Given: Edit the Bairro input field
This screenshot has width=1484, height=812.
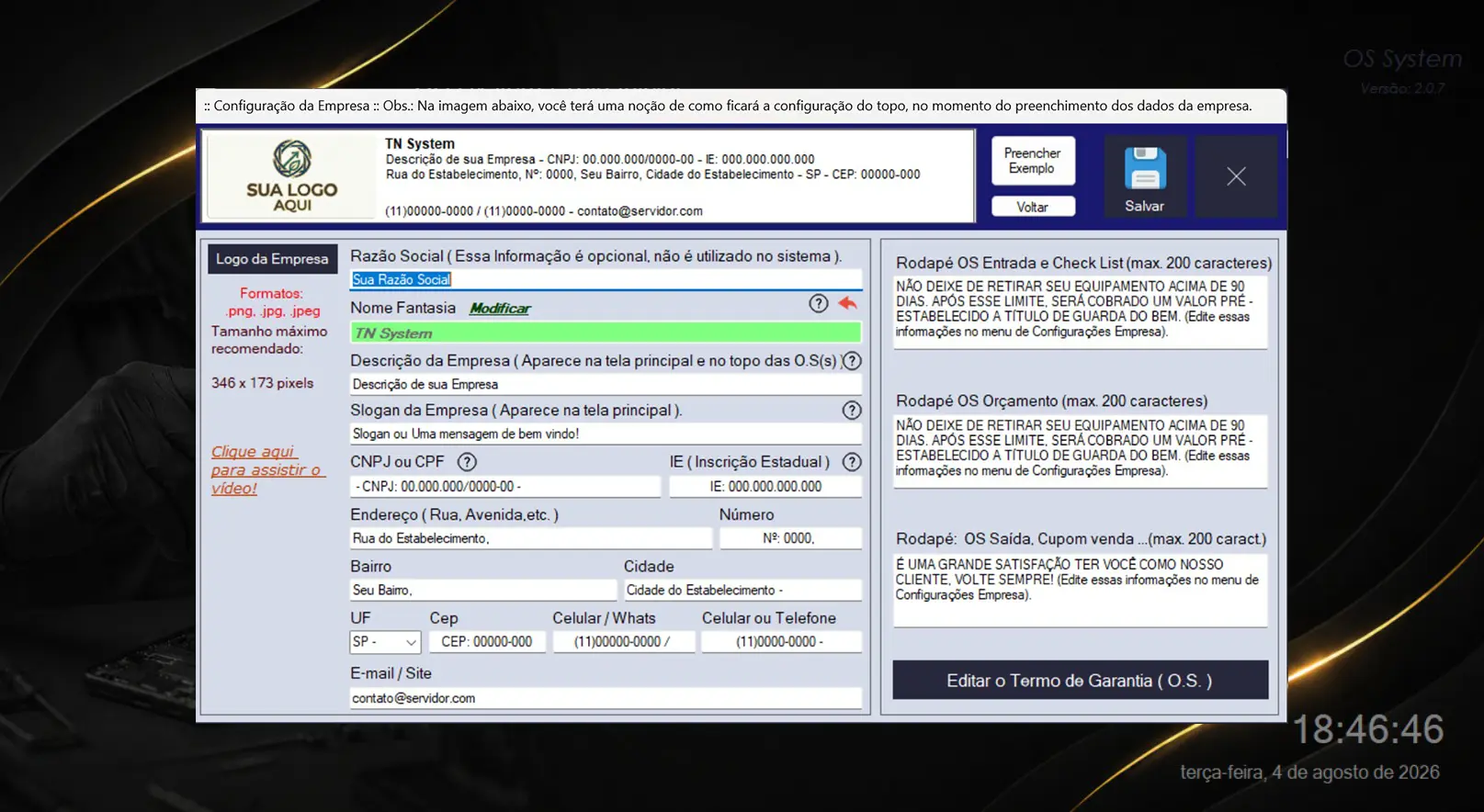Looking at the screenshot, I should pos(482,590).
